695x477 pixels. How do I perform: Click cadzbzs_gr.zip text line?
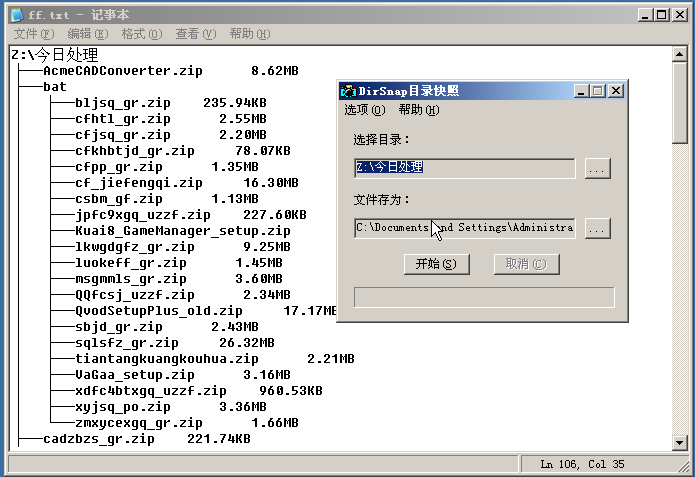pos(147,439)
